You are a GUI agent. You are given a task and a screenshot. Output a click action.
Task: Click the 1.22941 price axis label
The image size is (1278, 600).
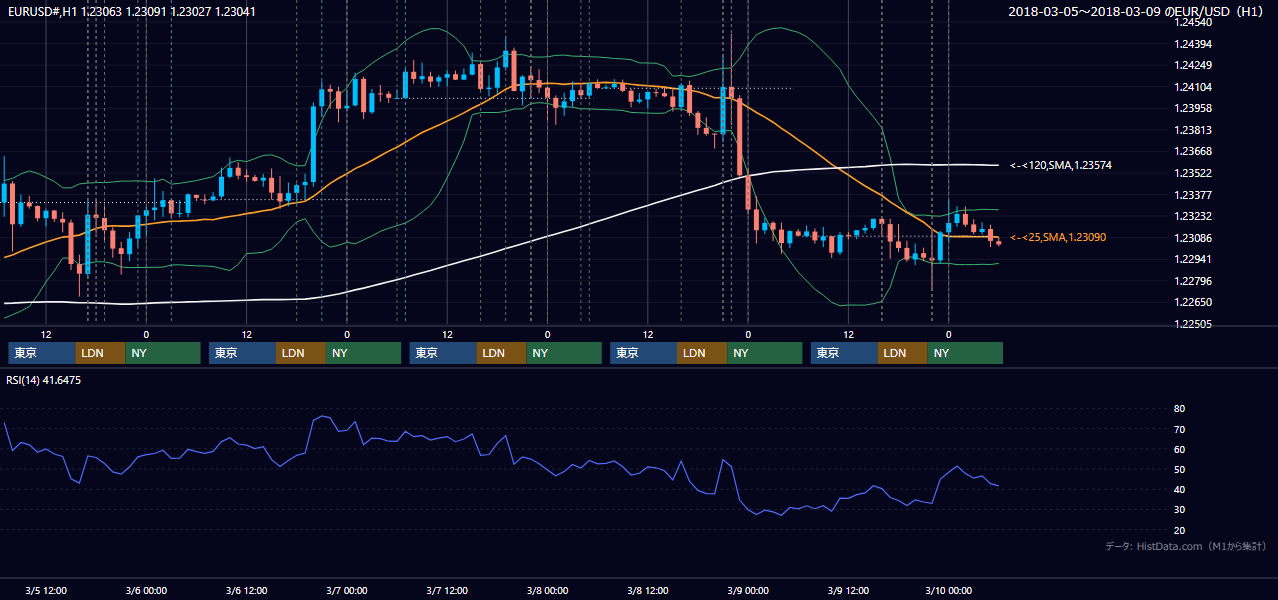coord(1192,259)
